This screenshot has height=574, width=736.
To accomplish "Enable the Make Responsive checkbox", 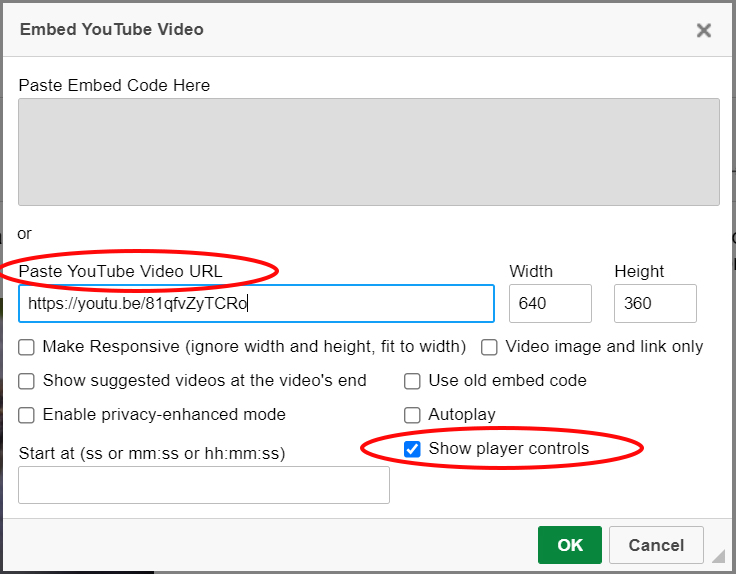I will coord(26,347).
